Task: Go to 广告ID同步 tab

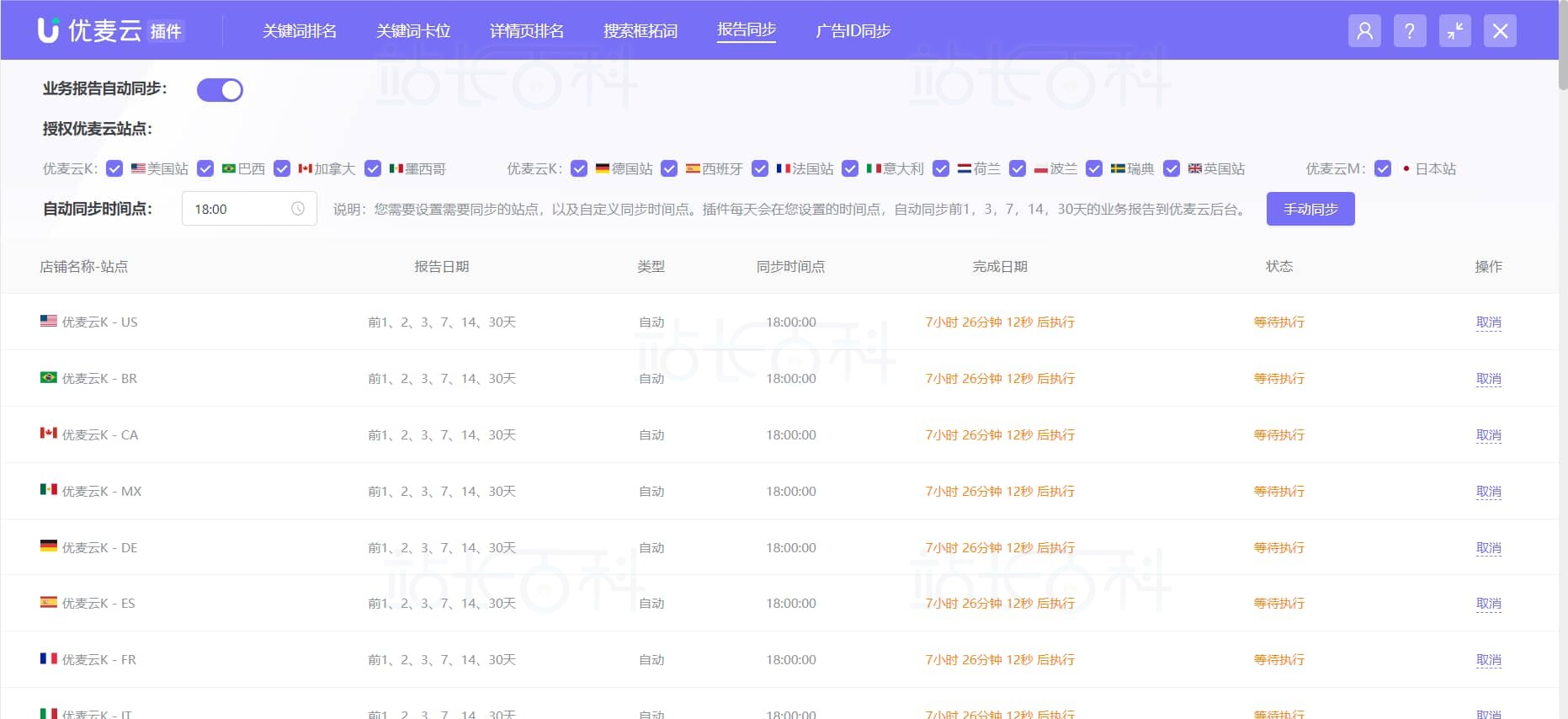Action: pyautogui.click(x=853, y=31)
